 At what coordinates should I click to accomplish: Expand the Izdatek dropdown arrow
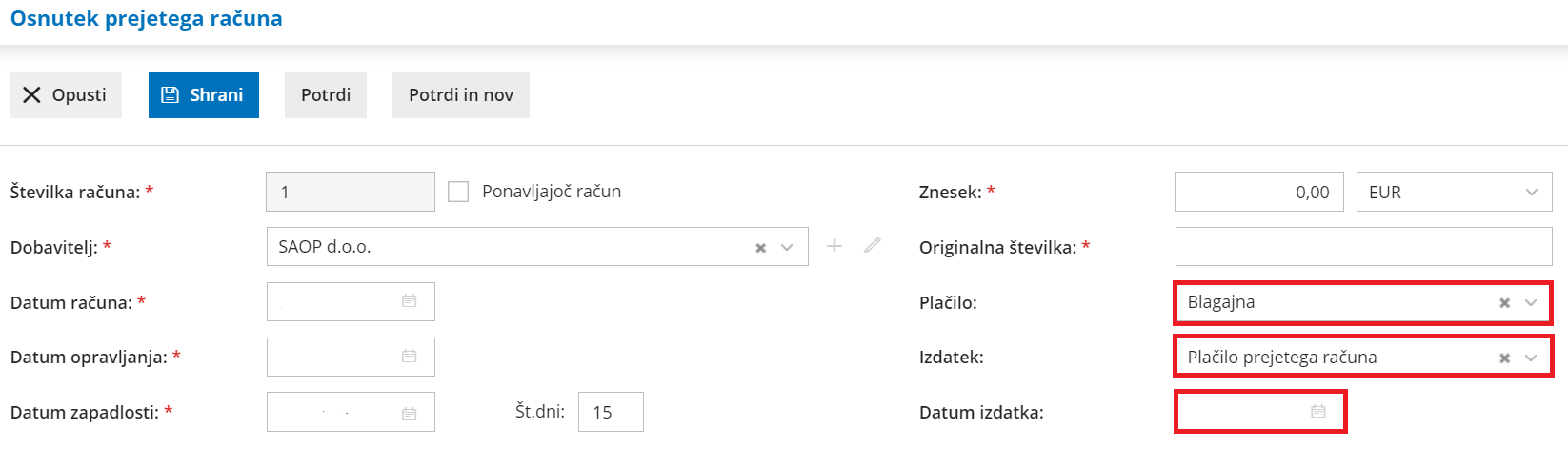(1531, 358)
